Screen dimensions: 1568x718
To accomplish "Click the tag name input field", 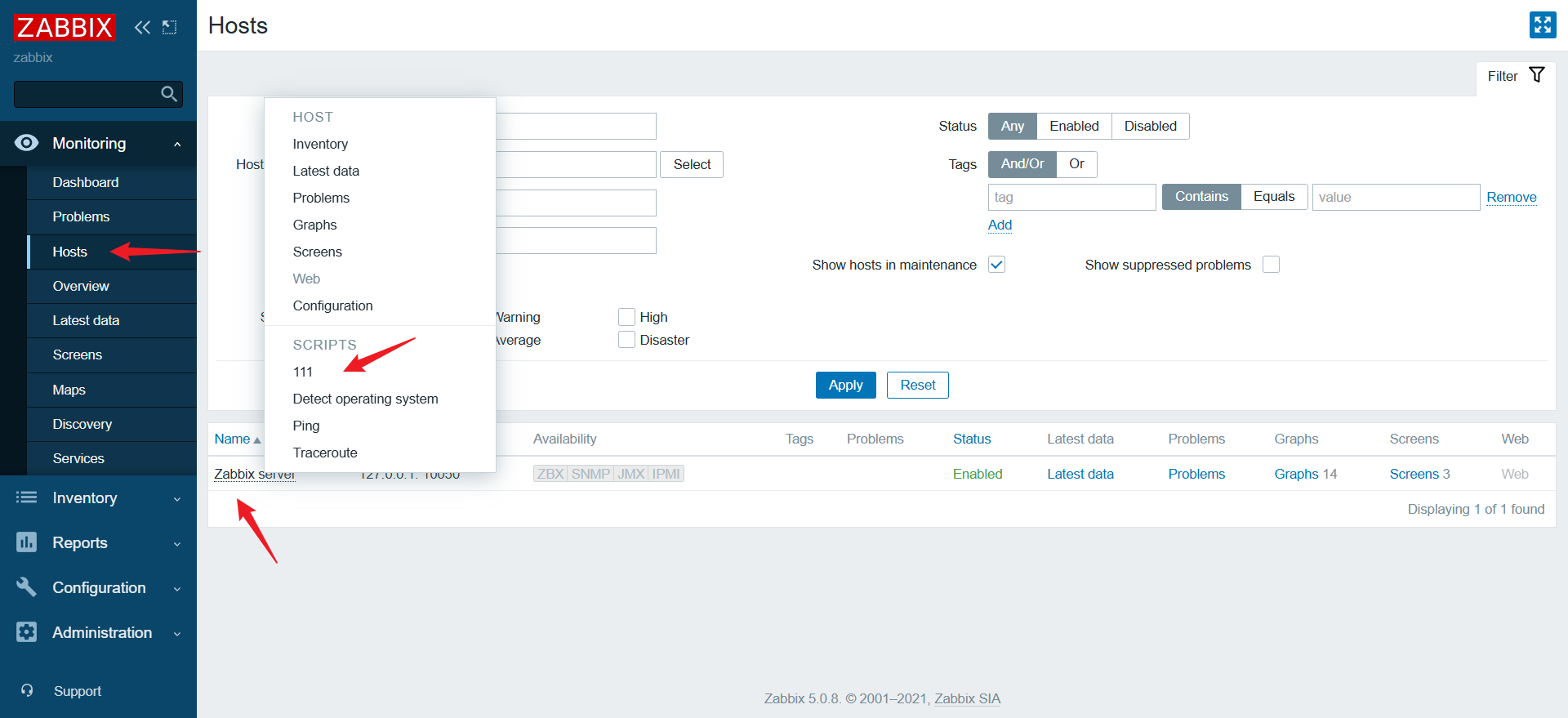I will 1071,197.
